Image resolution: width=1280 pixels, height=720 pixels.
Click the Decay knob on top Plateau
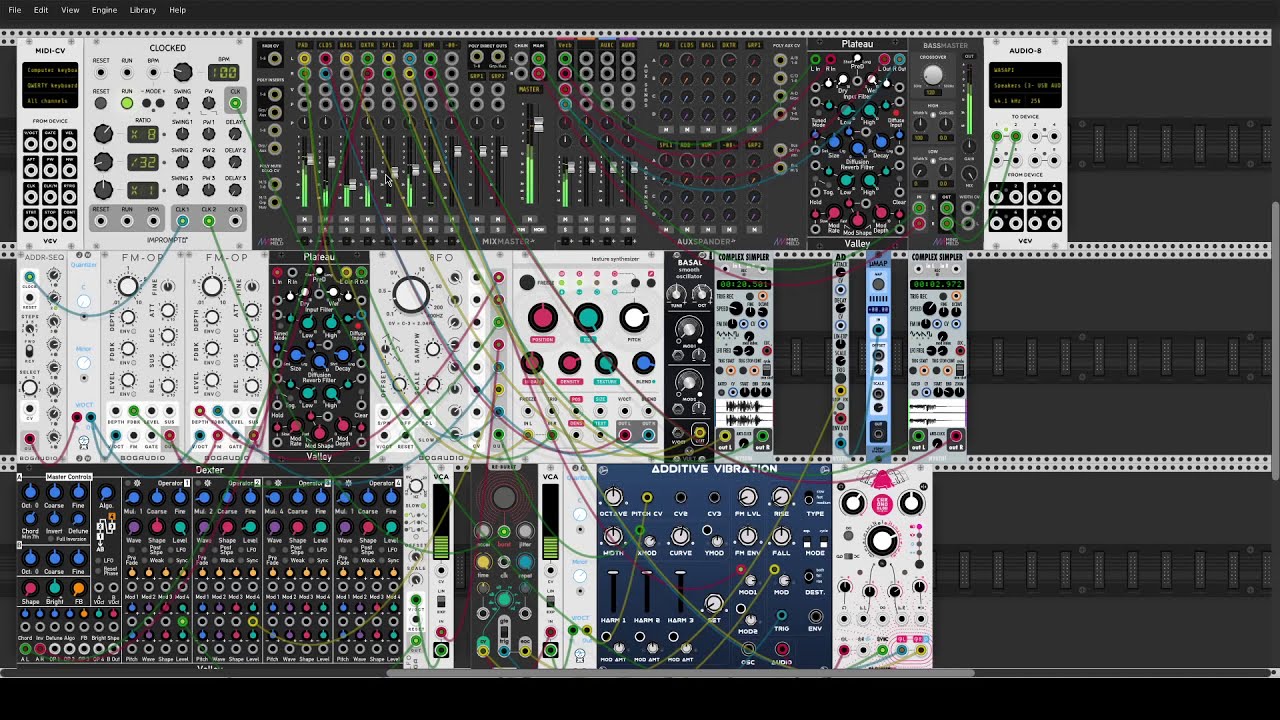point(881,141)
